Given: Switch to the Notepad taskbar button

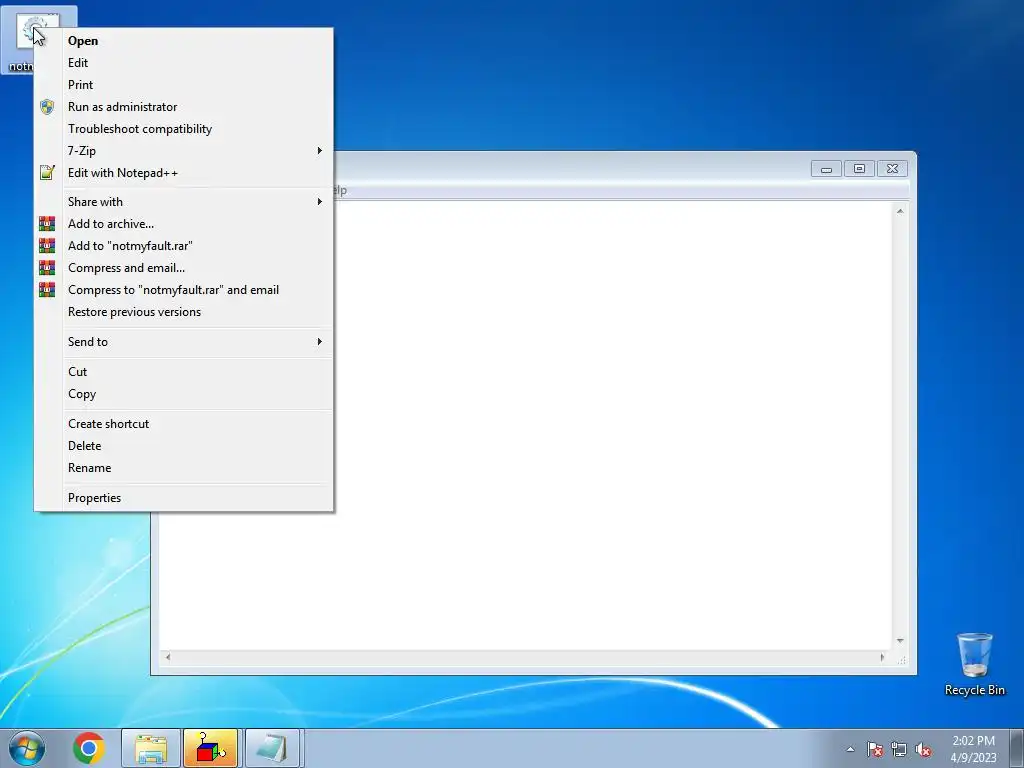Looking at the screenshot, I should [x=272, y=748].
